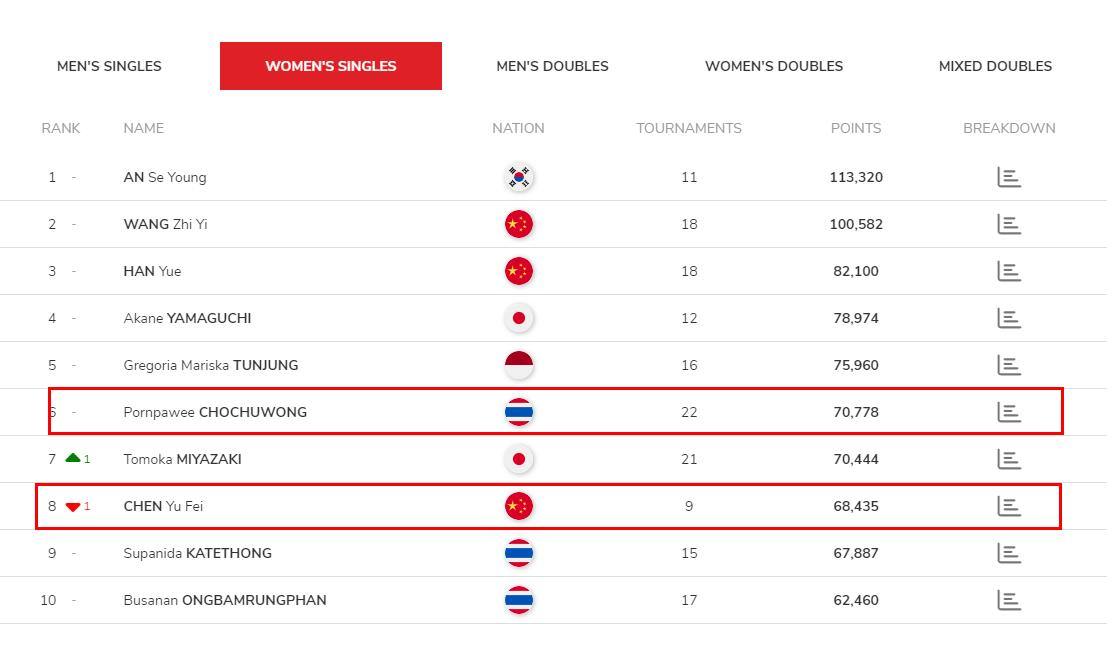Viewport: 1117px width, 646px height.
Task: Click Indonesia flag in TUNJUNG row
Action: [519, 365]
